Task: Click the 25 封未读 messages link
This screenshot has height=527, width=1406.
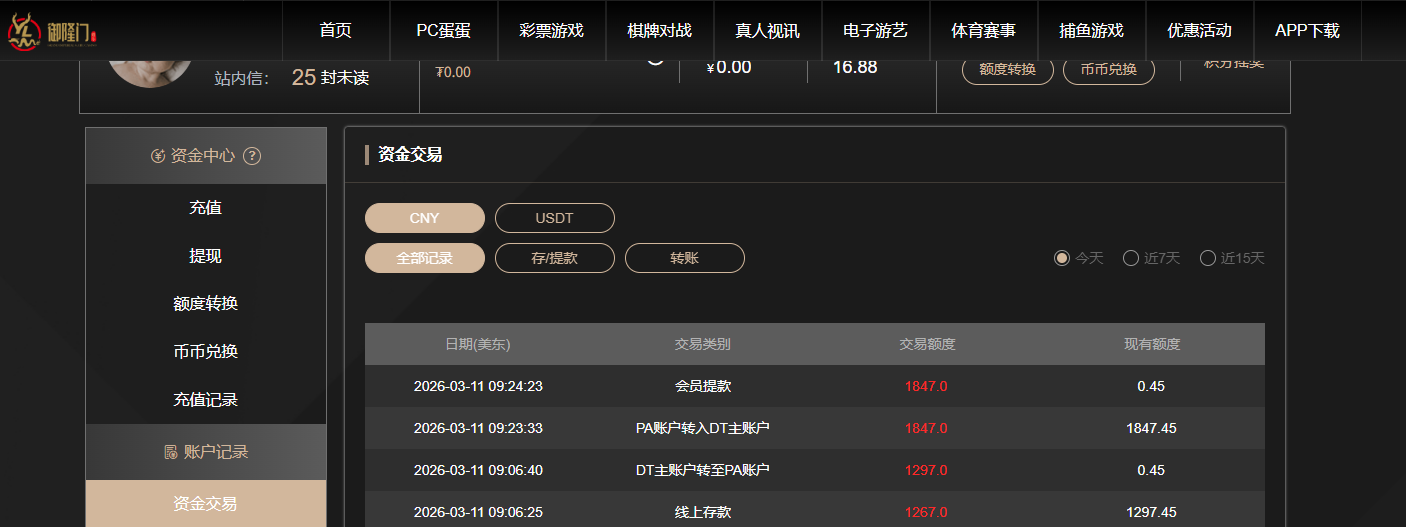Action: (x=330, y=77)
